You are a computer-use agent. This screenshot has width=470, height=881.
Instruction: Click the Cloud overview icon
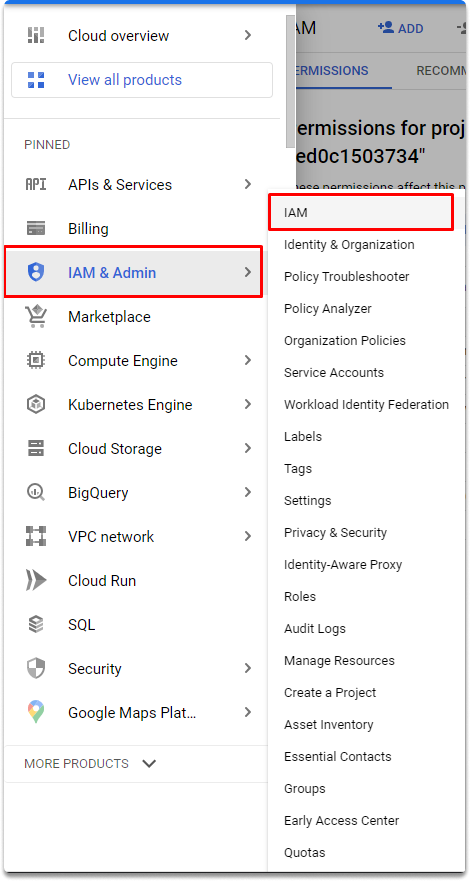(x=36, y=35)
